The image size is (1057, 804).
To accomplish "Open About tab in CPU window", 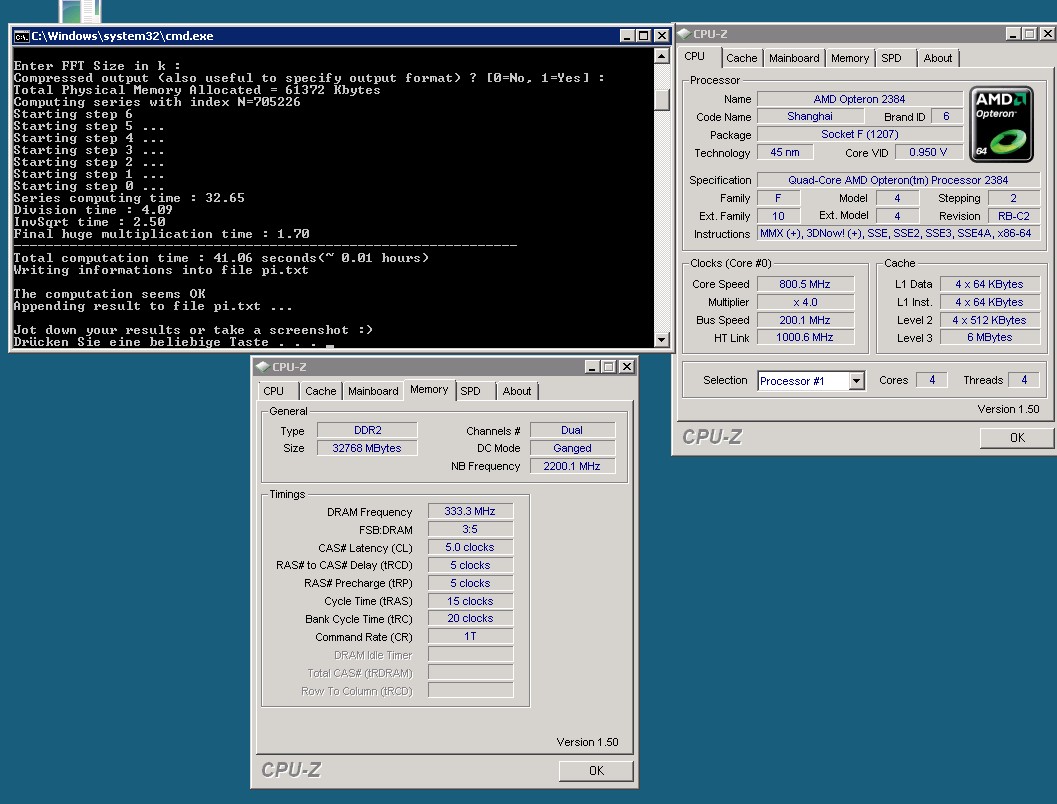I will pyautogui.click(x=938, y=58).
